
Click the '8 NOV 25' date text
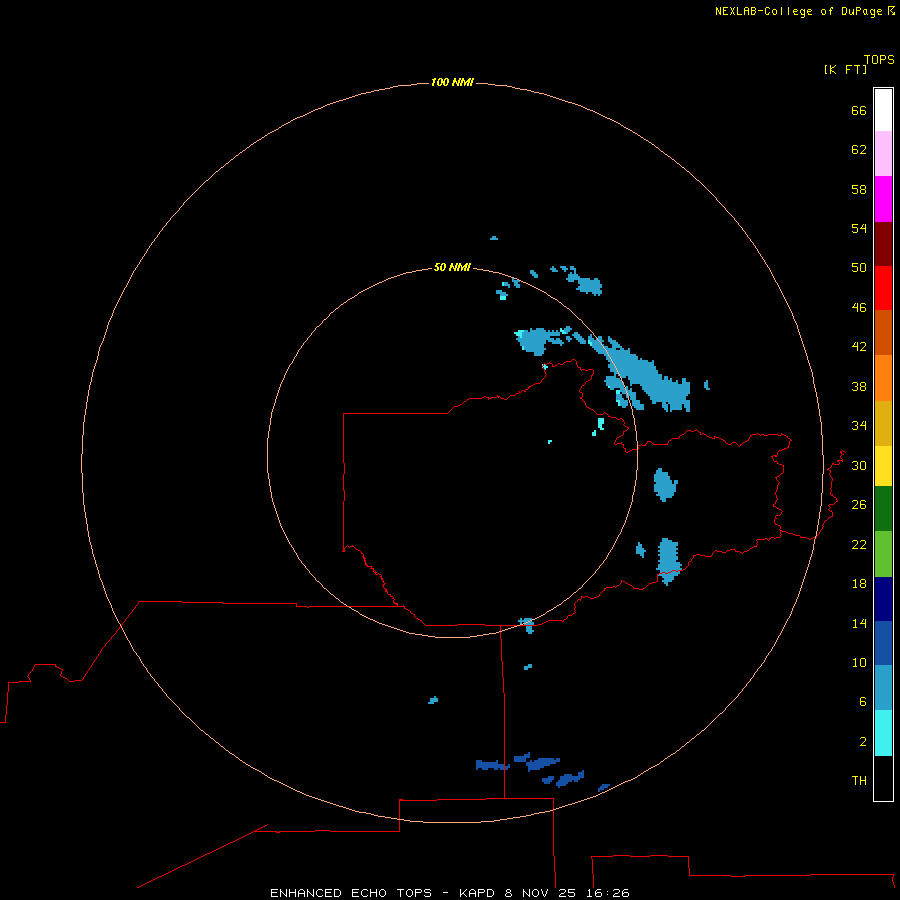click(x=541, y=893)
